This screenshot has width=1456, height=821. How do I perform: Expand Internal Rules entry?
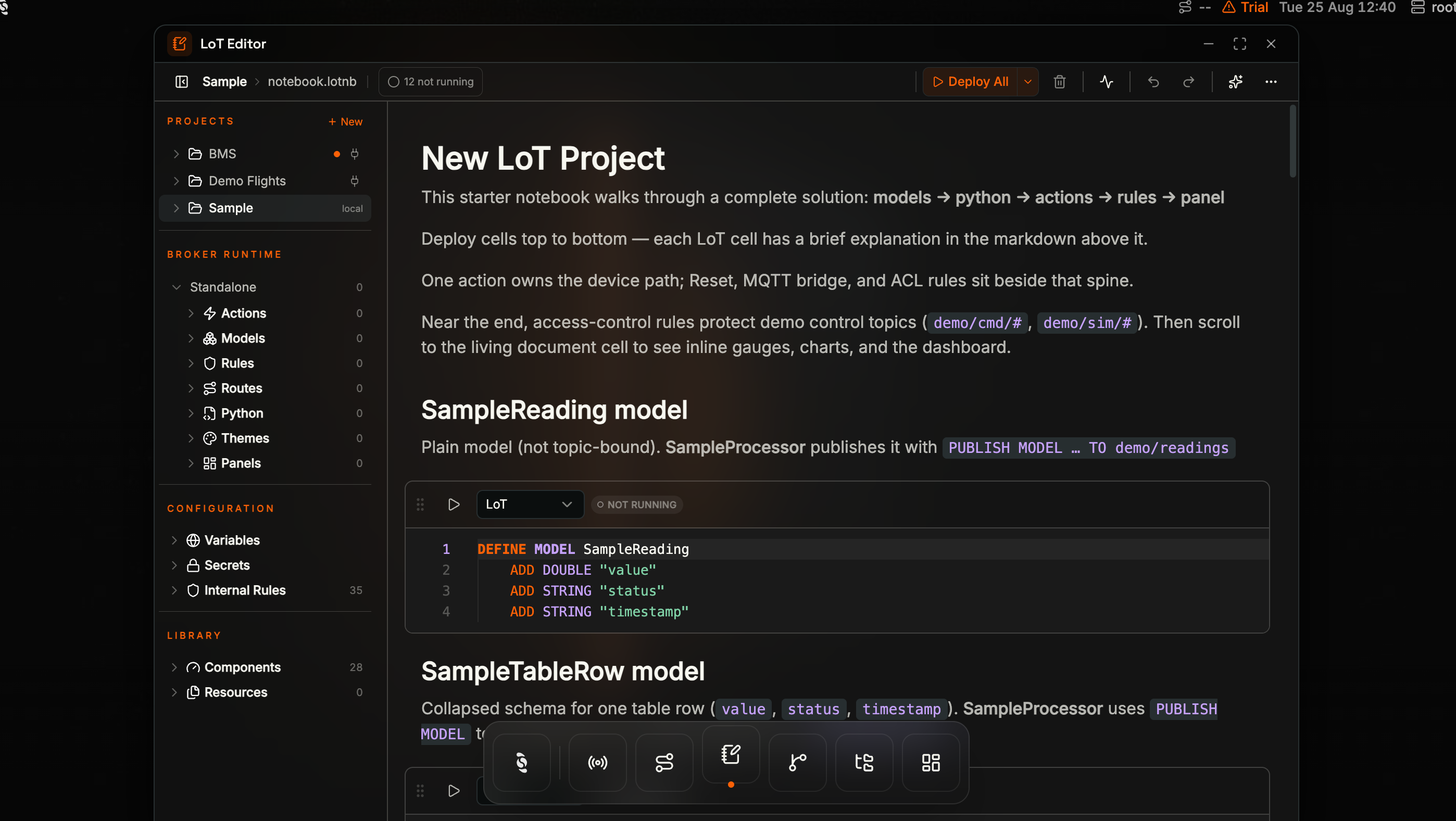click(174, 590)
